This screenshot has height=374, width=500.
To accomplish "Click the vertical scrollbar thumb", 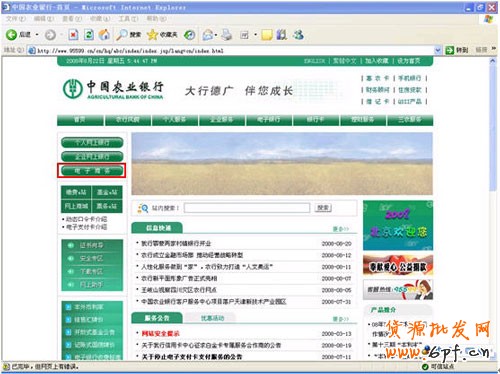I will tap(493, 128).
